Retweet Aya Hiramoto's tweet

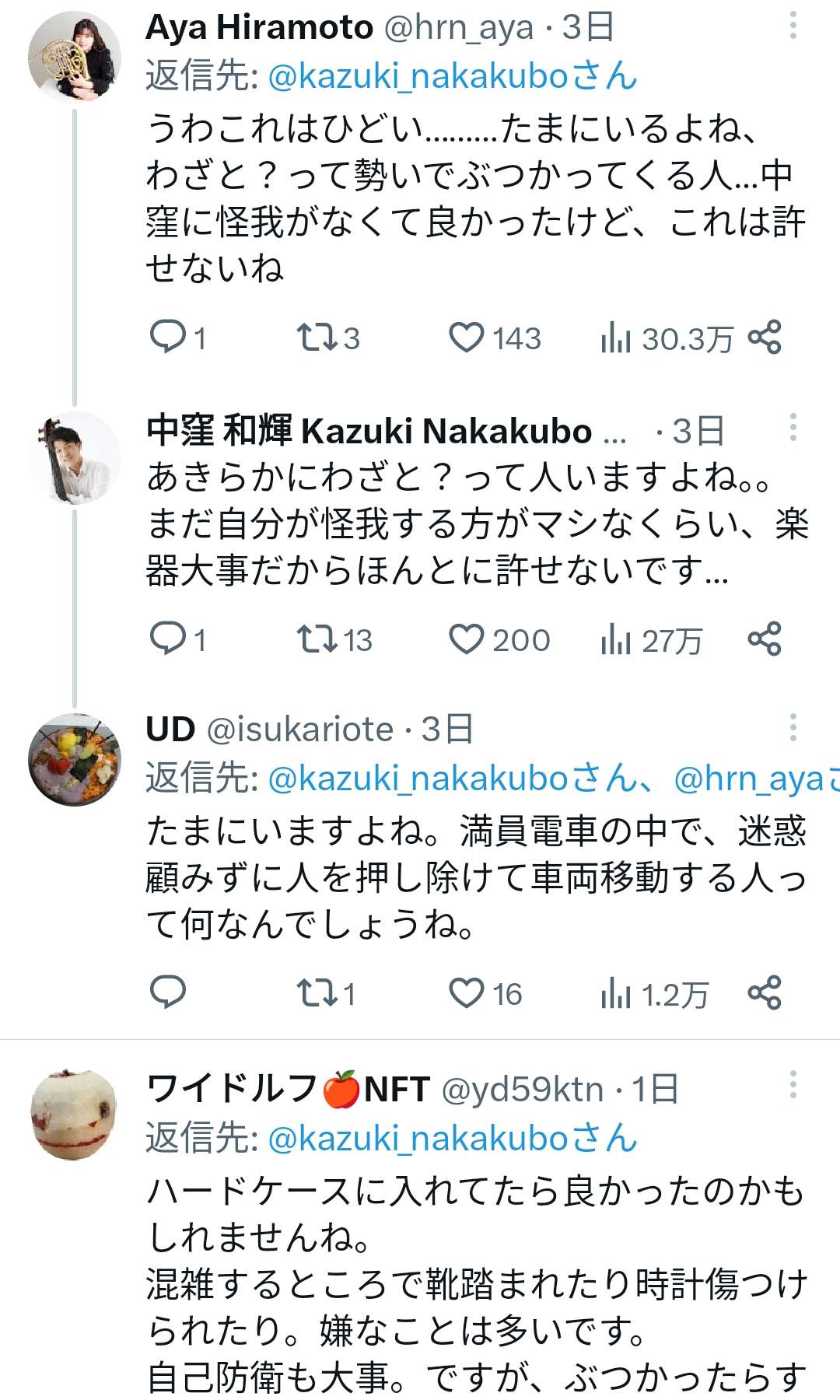316,338
